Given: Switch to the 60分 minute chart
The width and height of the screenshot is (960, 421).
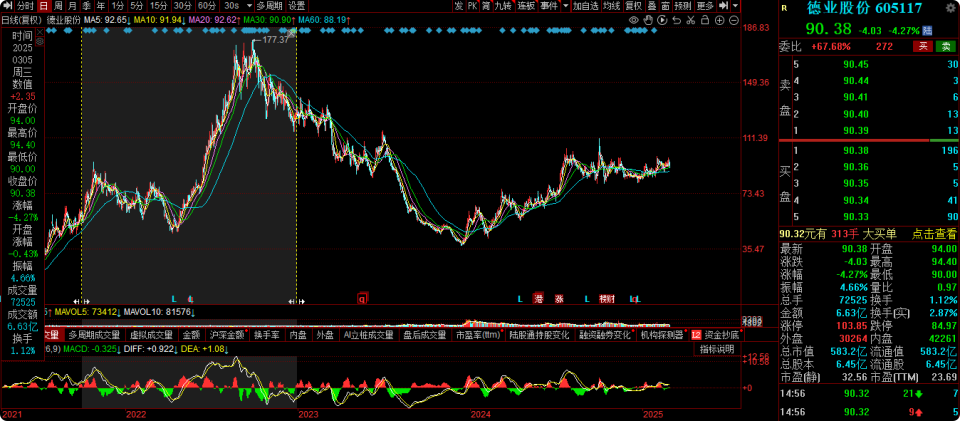Looking at the screenshot, I should pyautogui.click(x=206, y=6).
